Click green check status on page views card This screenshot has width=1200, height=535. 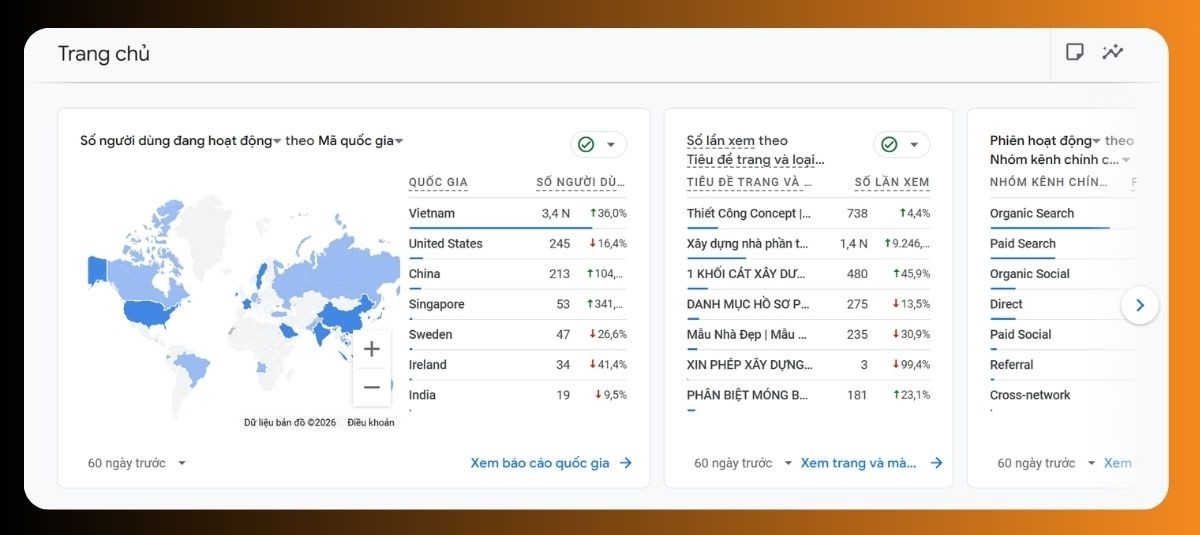tap(890, 145)
